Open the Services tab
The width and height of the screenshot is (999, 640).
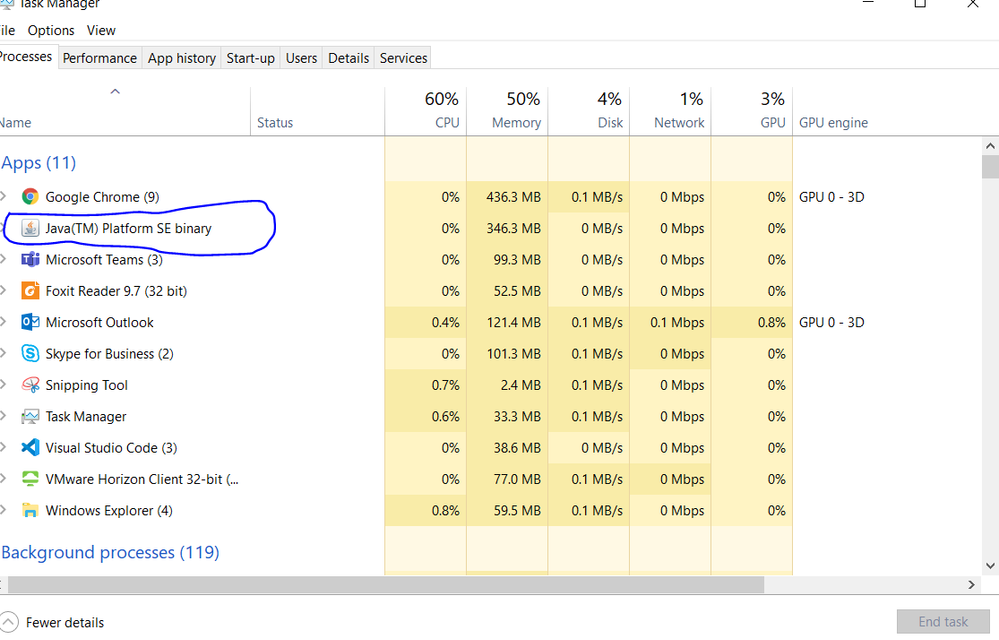[x=403, y=58]
